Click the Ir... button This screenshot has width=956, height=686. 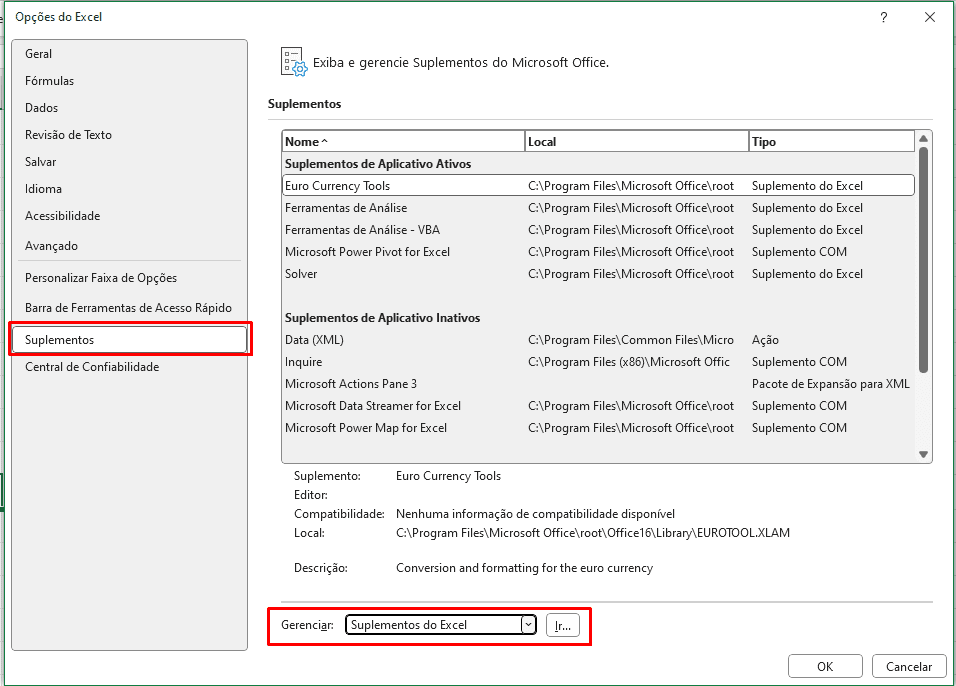(x=563, y=625)
